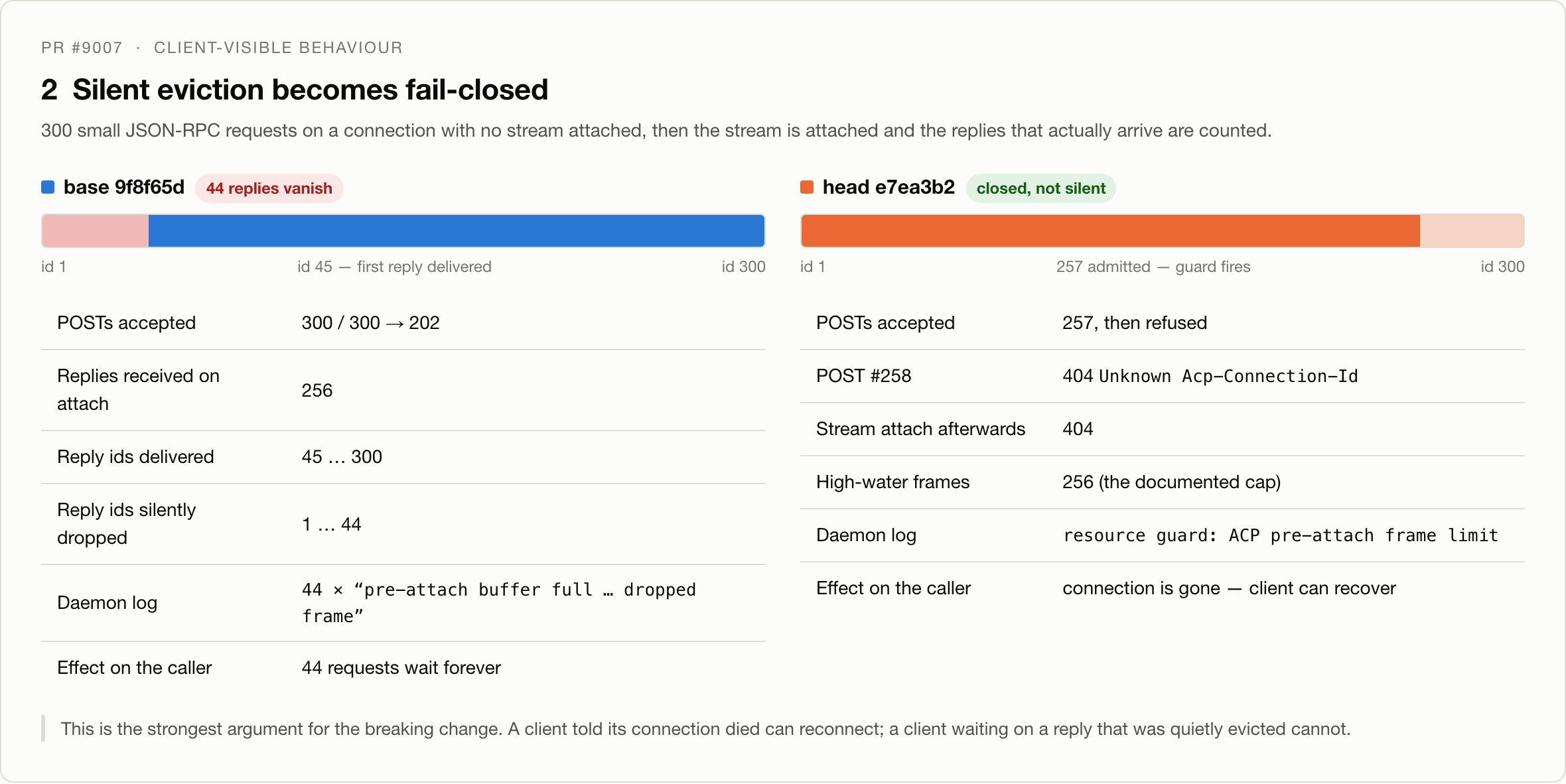Viewport: 1566px width, 784px height.
Task: Click the pale refused segment of head bar
Action: pyautogui.click(x=1472, y=231)
